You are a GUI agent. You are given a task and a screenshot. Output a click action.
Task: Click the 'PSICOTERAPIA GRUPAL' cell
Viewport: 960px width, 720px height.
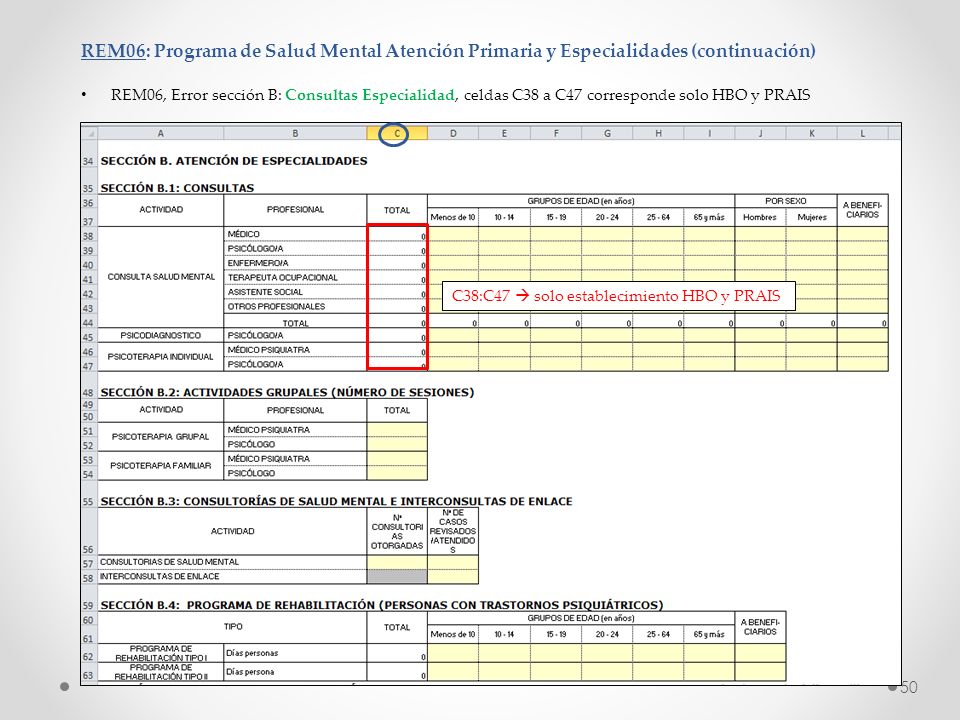pos(161,437)
